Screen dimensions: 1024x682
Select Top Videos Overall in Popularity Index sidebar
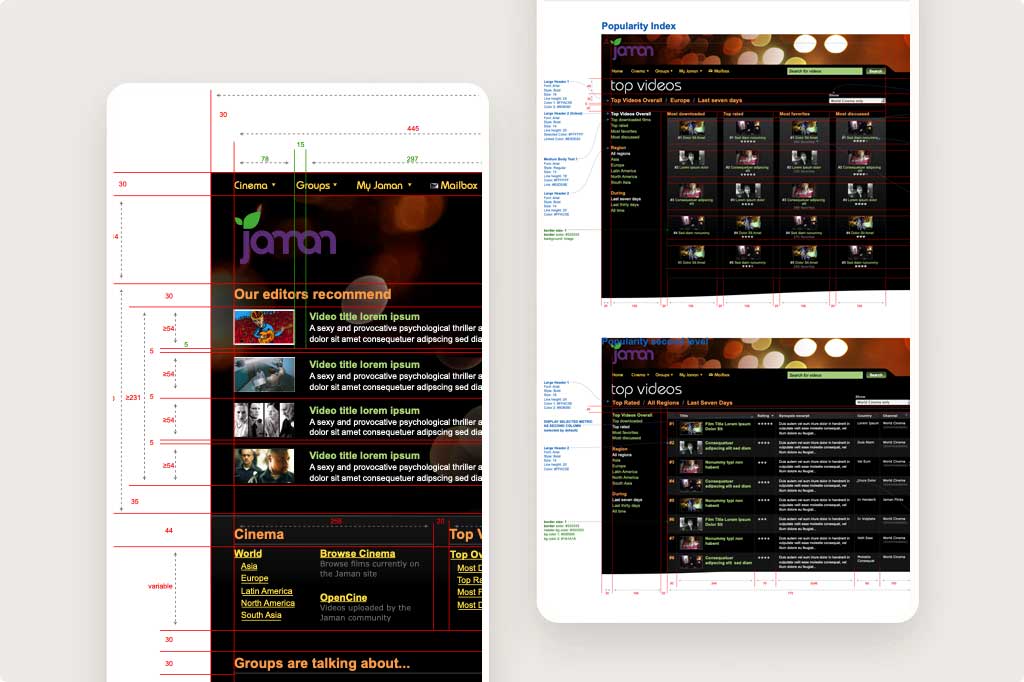[631, 114]
